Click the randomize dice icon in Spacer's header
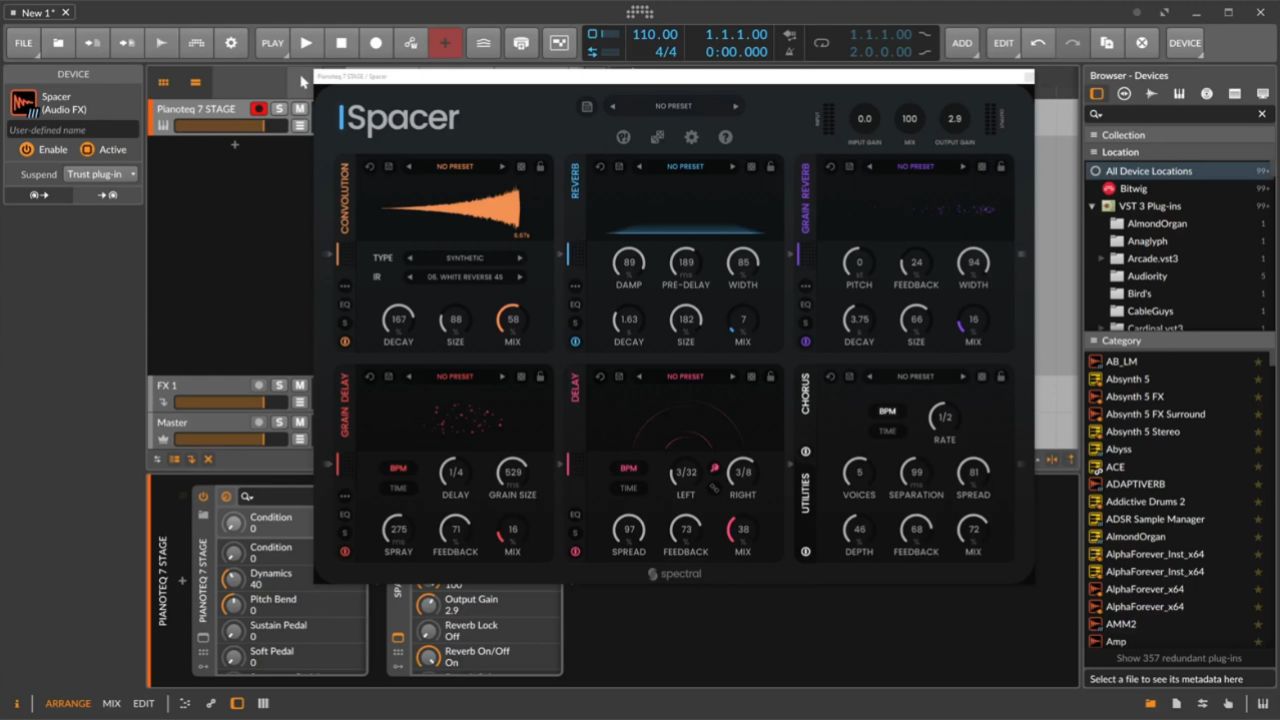This screenshot has width=1280, height=720. coord(657,137)
